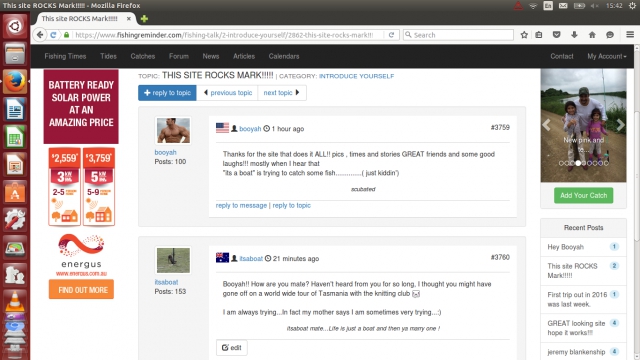Screen dimensions: 640x360
Task: Click the Add Your Catch button
Action: pyautogui.click(x=583, y=196)
